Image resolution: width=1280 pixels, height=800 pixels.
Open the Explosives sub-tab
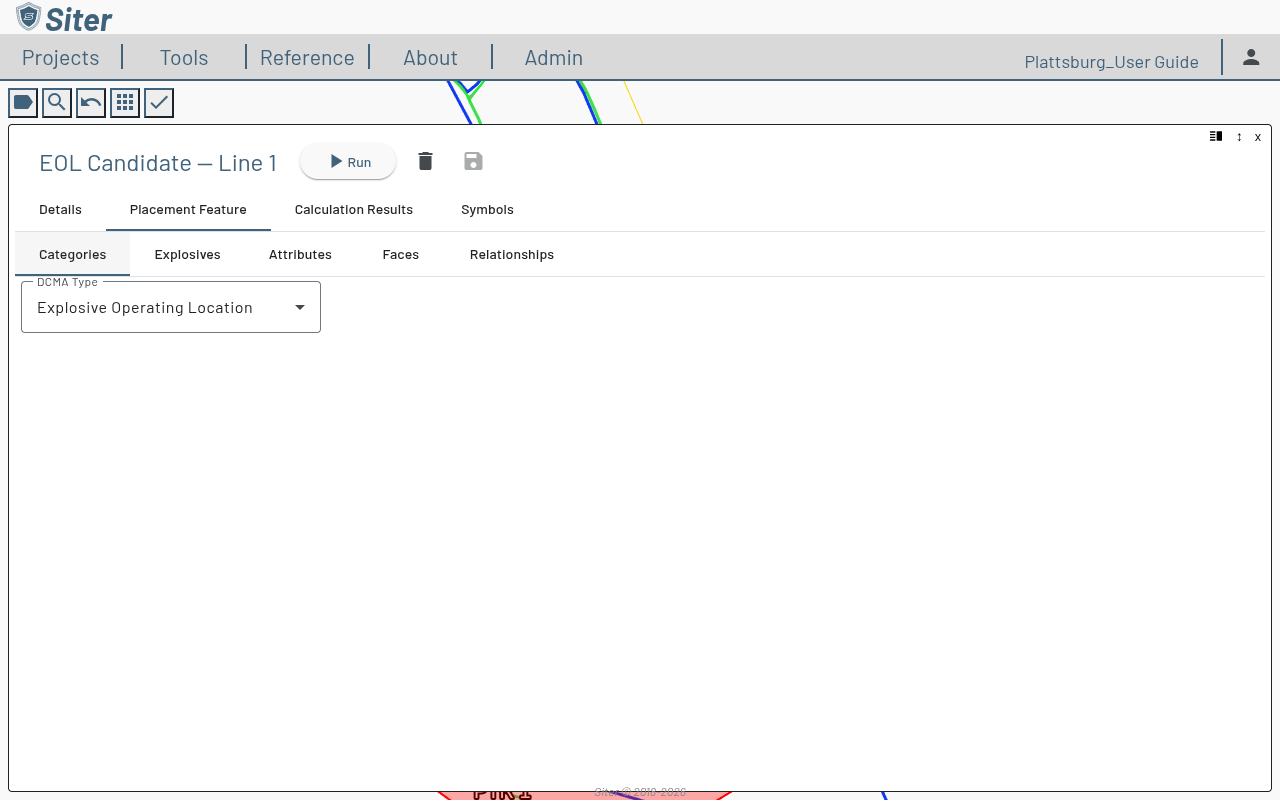click(187, 255)
